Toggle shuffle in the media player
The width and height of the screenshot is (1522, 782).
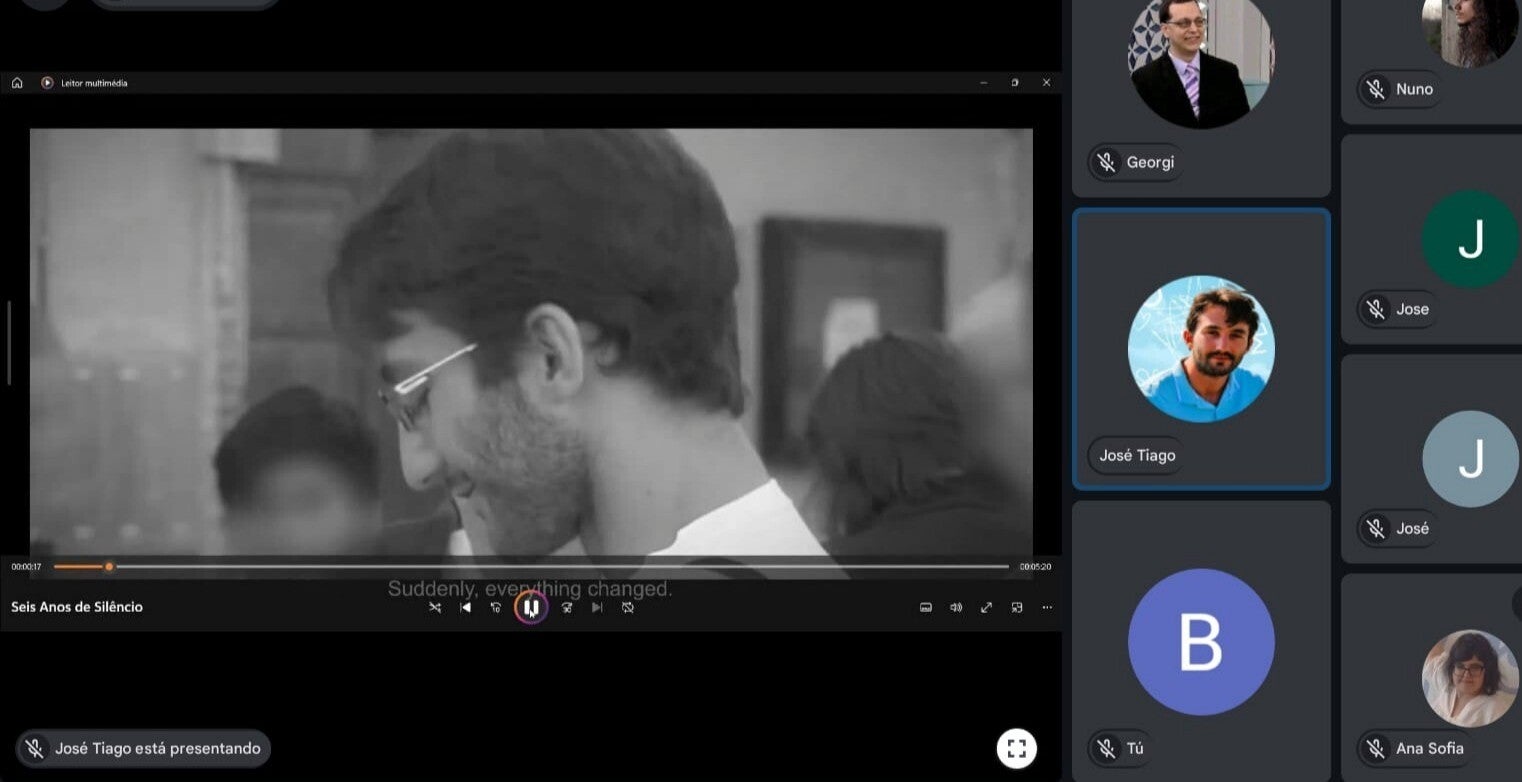(x=435, y=607)
